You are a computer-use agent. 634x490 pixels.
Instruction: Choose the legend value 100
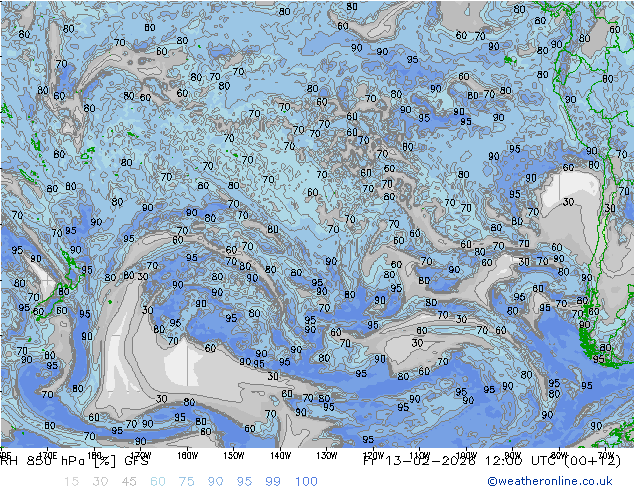(x=306, y=481)
